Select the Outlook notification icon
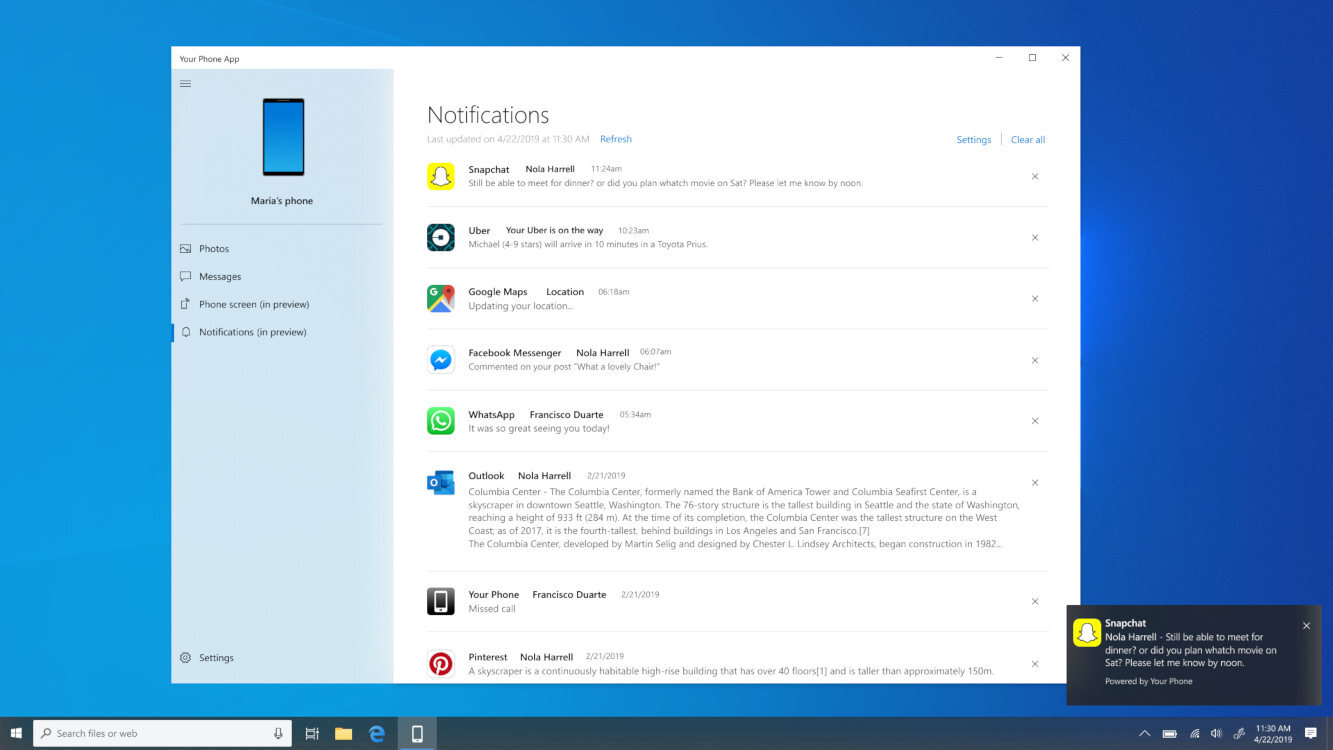Image resolution: width=1333 pixels, height=750 pixels. click(x=440, y=482)
